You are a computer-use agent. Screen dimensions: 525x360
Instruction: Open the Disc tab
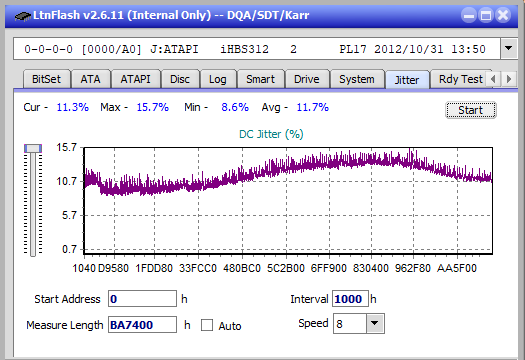click(180, 79)
